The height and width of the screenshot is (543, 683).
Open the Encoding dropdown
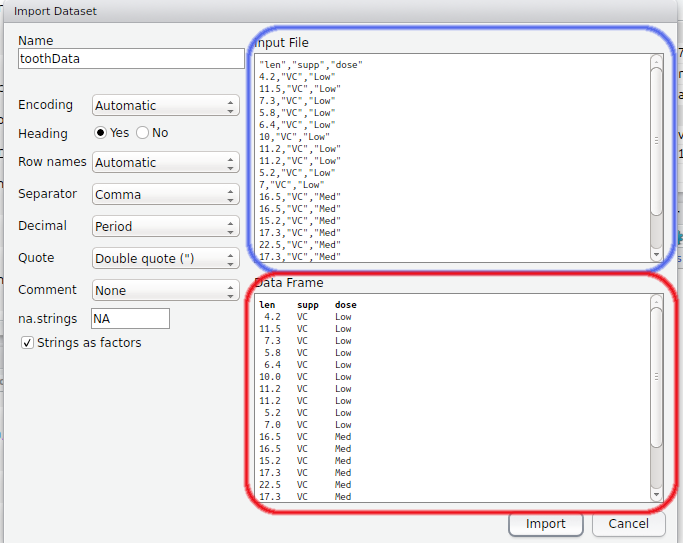pos(165,105)
